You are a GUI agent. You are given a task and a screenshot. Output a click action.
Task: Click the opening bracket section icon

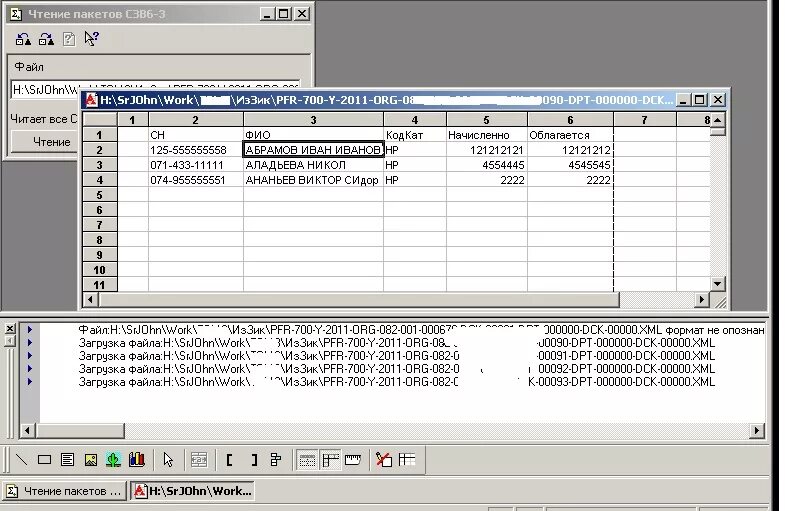click(229, 459)
